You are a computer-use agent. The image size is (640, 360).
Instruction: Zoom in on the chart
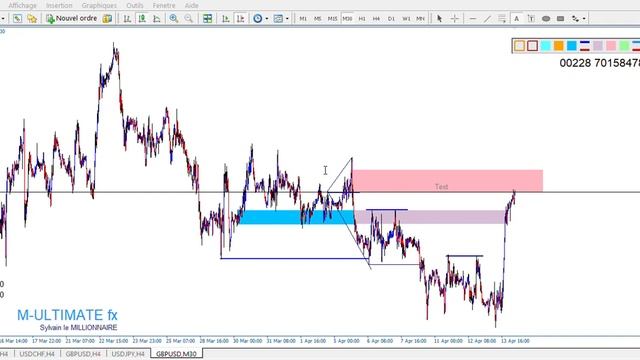coord(174,18)
